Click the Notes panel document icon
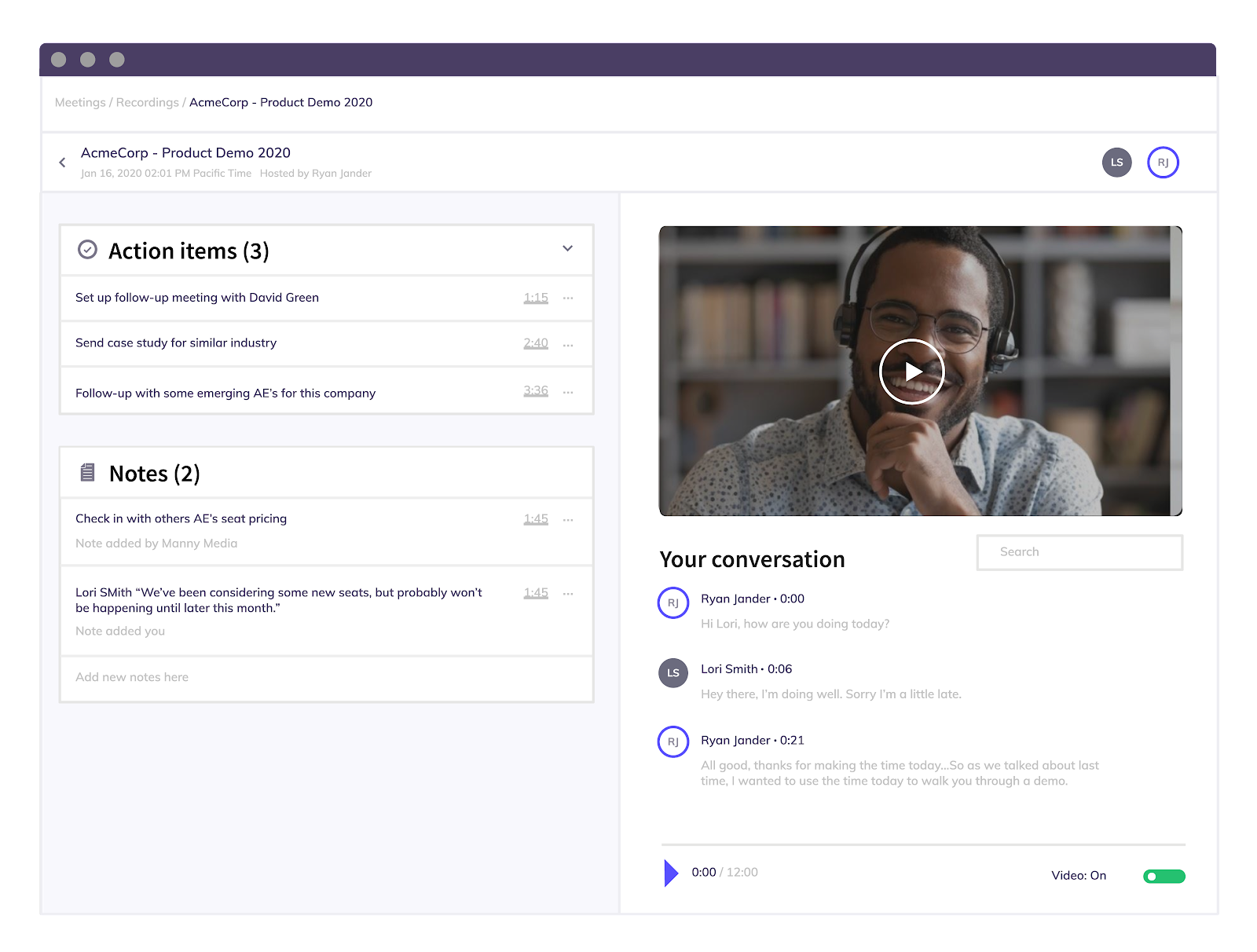Image resolution: width=1257 pixels, height=952 pixels. (x=87, y=473)
